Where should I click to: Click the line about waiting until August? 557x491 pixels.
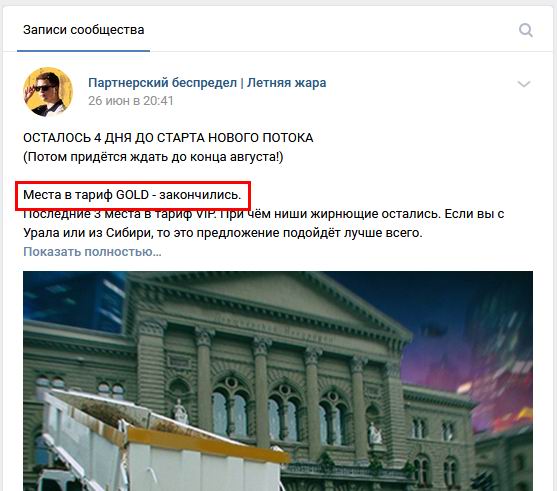153,157
